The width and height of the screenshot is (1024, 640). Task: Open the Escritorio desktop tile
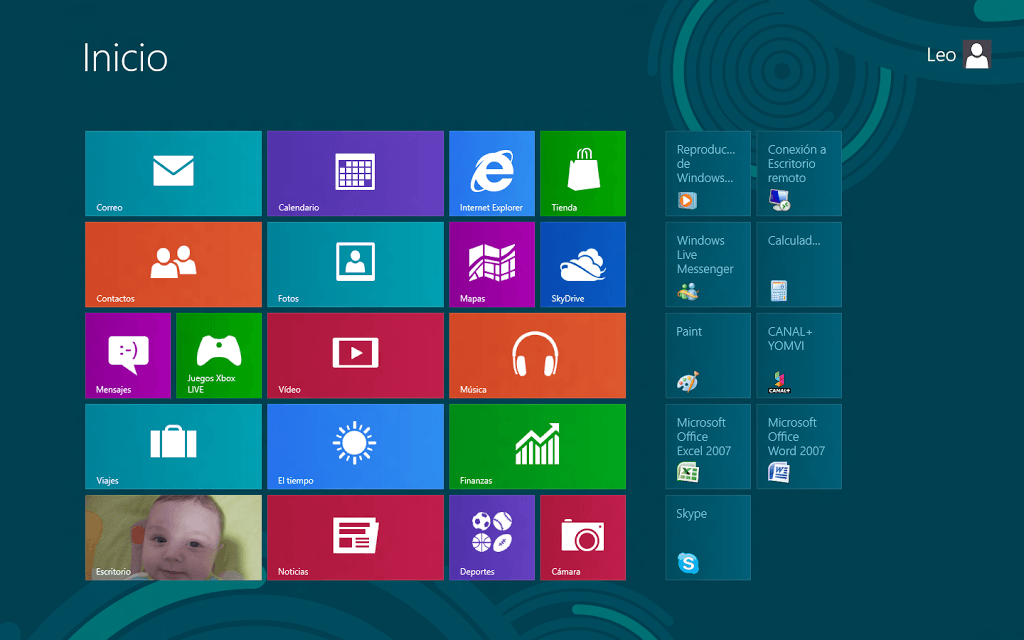pyautogui.click(x=173, y=537)
